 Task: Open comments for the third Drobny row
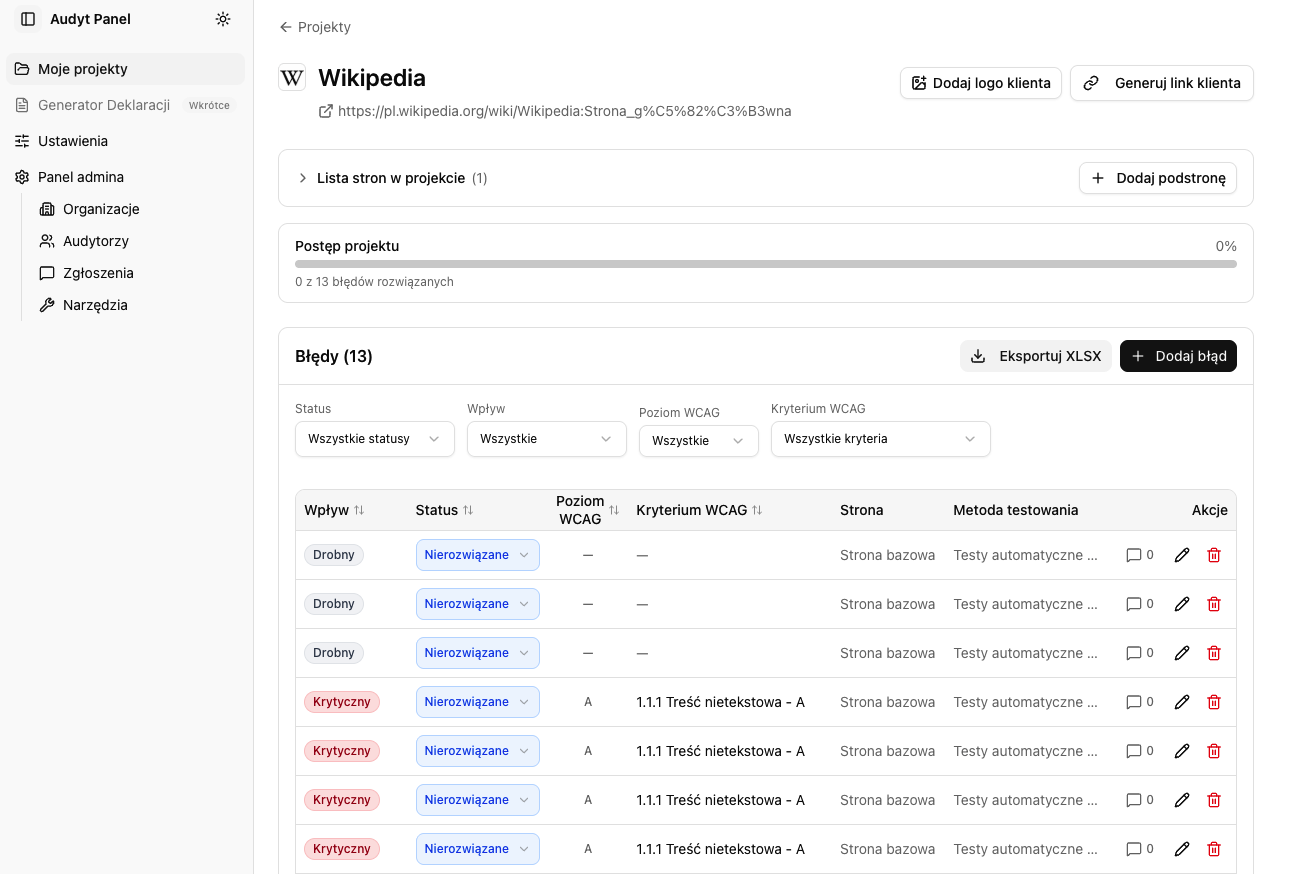tap(1140, 653)
